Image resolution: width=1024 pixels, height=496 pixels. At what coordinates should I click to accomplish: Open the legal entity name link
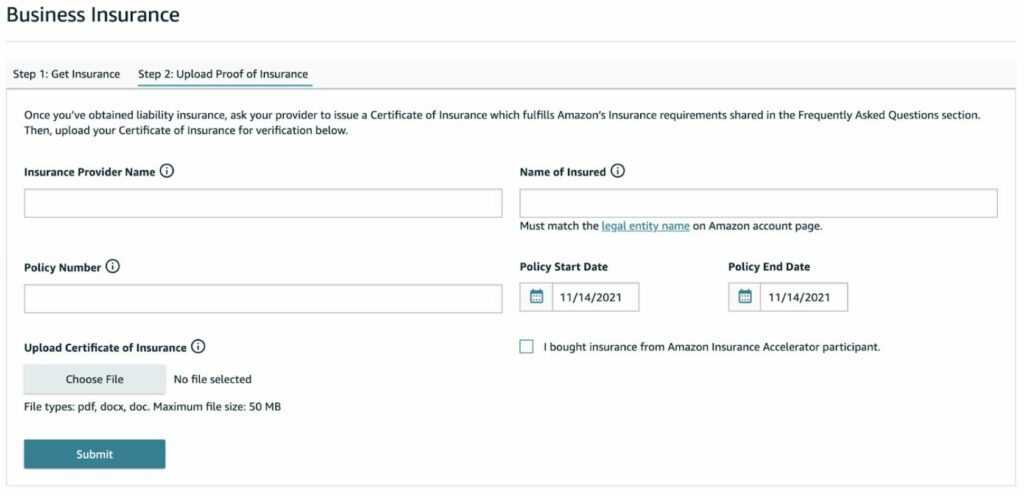click(x=645, y=226)
